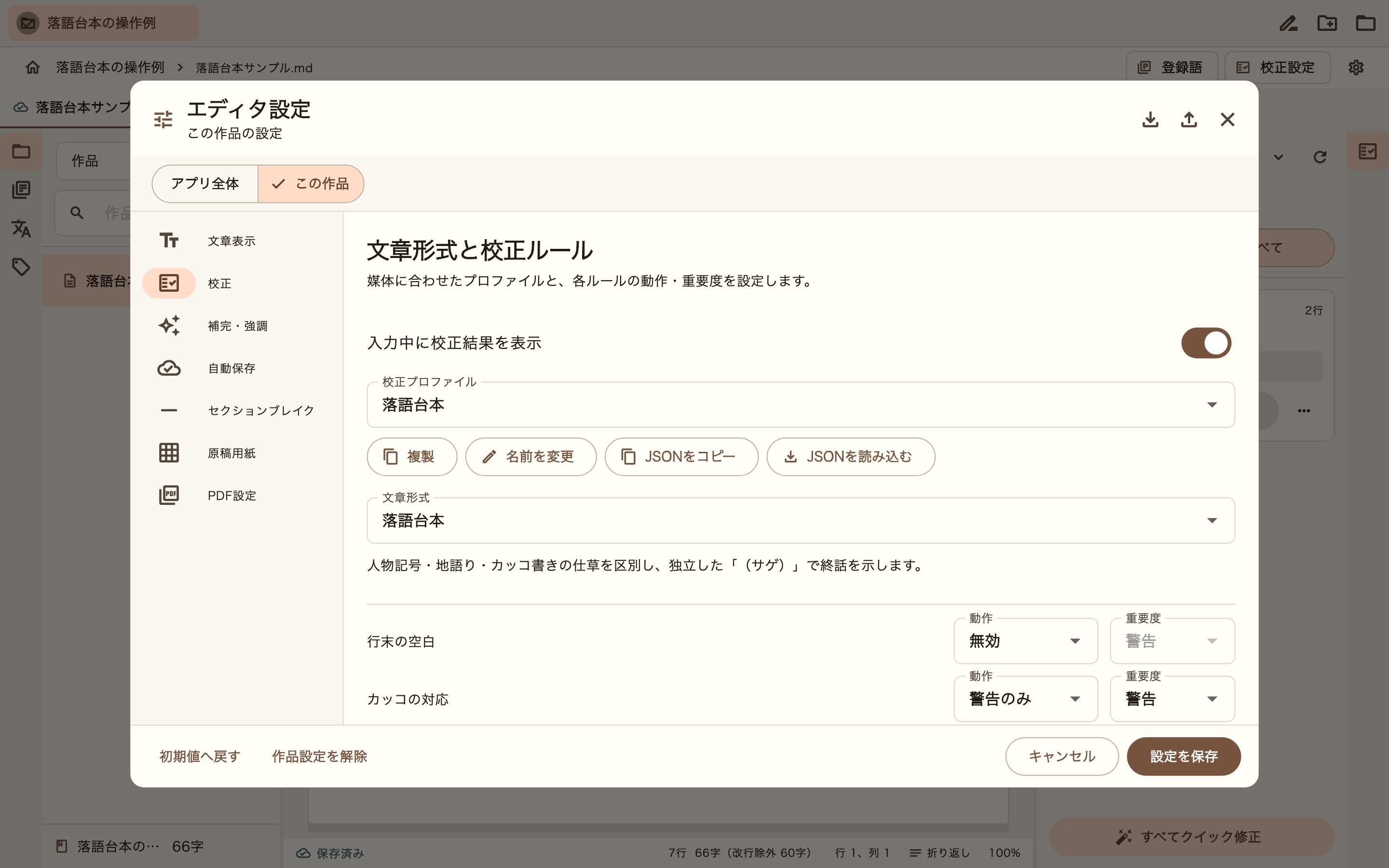The height and width of the screenshot is (868, 1389).
Task: Open 重要度 dropdown for カッコの対応
Action: pos(1172,699)
